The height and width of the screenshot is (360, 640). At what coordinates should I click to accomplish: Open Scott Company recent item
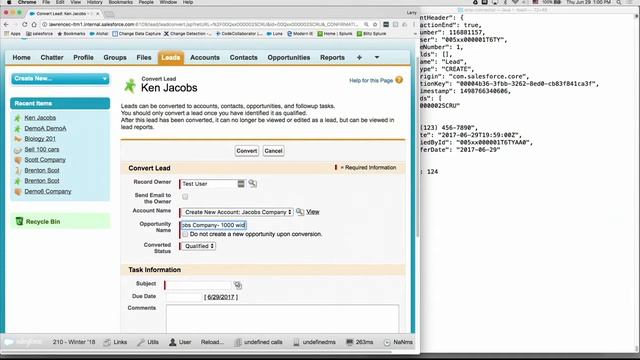click(45, 160)
